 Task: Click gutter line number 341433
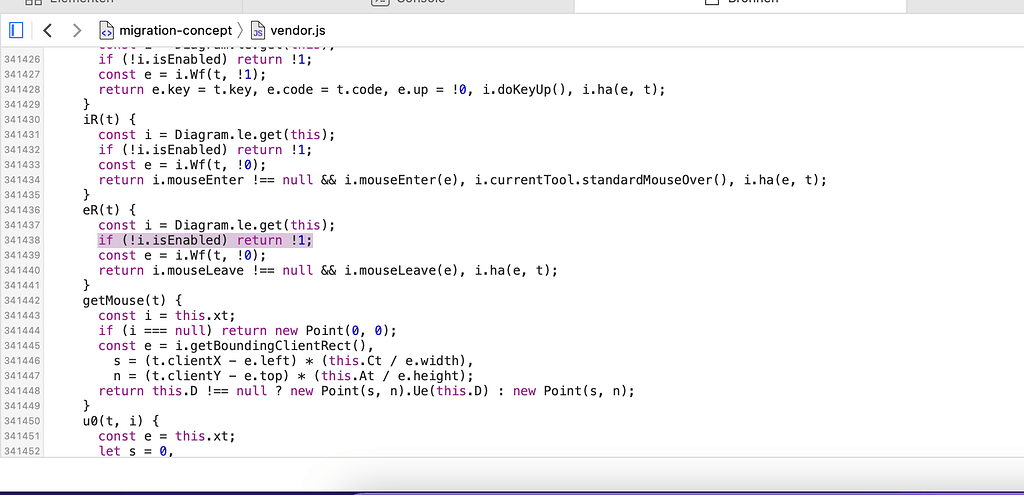click(x=22, y=165)
